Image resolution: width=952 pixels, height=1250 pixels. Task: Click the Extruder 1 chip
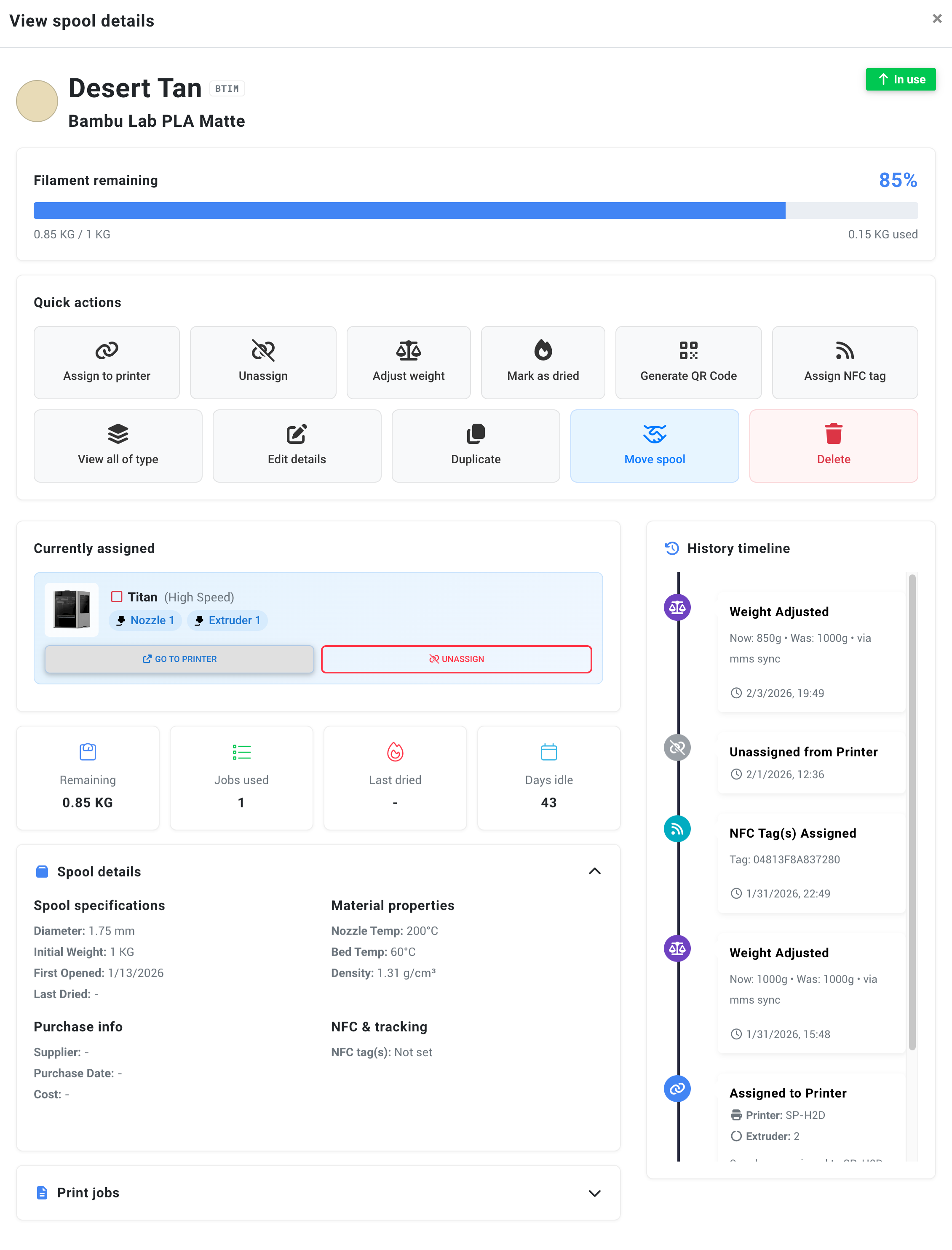(227, 620)
